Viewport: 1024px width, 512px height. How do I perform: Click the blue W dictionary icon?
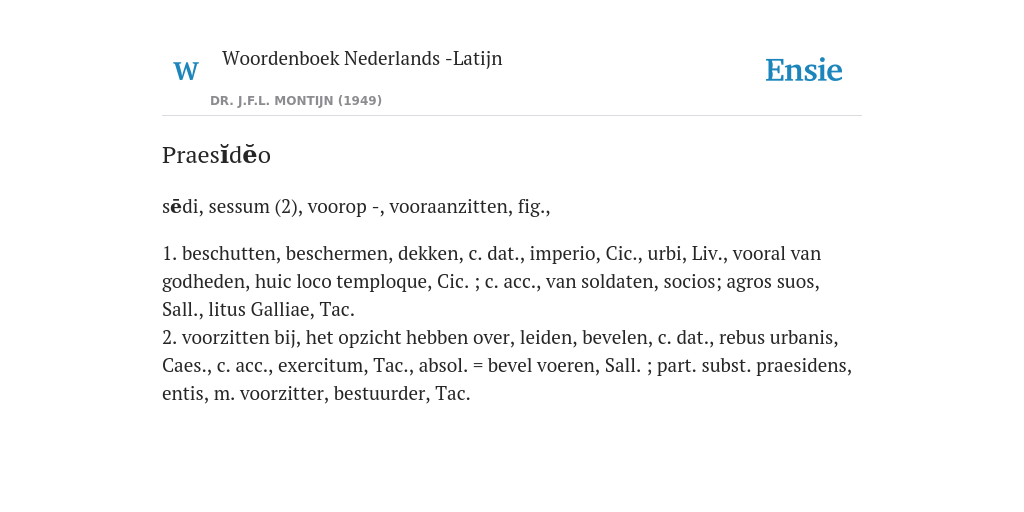185,71
